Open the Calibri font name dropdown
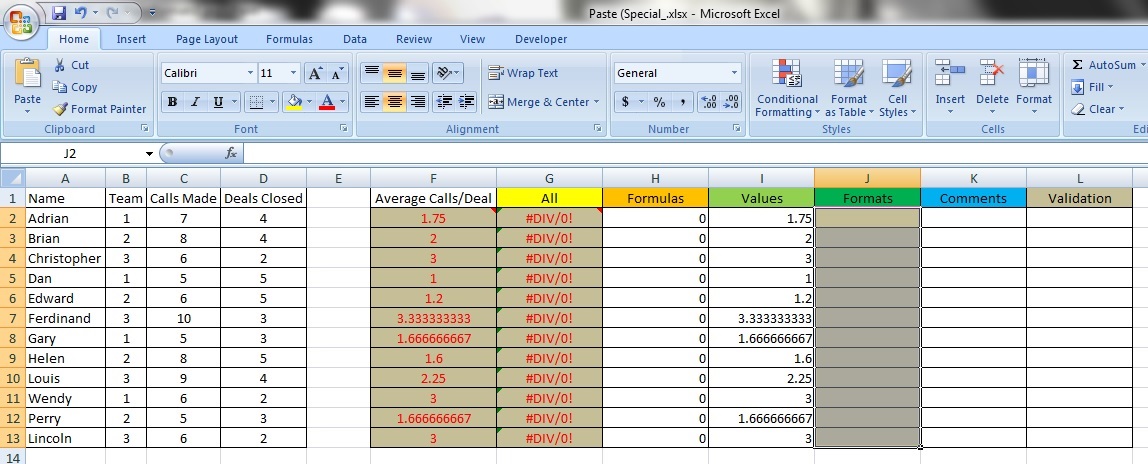Screen dimensions: 1148x464 click(250, 73)
